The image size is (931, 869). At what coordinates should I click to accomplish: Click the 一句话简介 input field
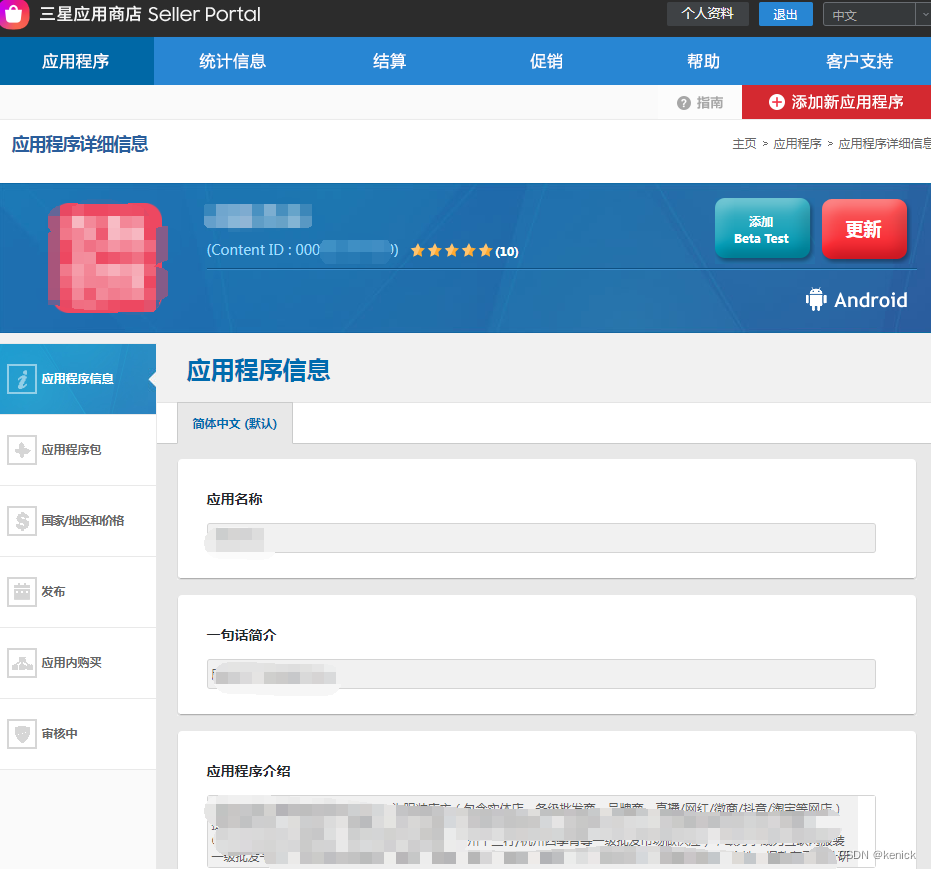point(541,674)
